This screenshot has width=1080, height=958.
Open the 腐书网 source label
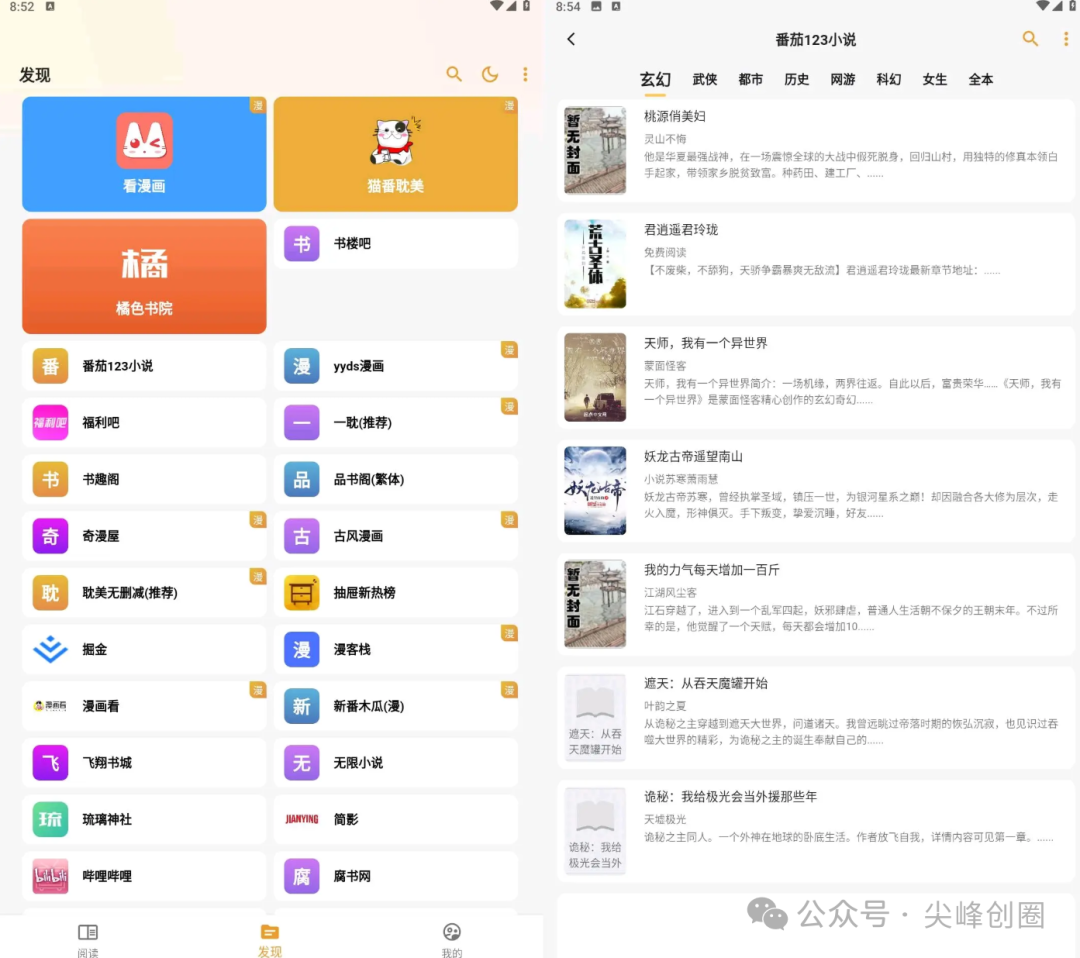tap(352, 876)
